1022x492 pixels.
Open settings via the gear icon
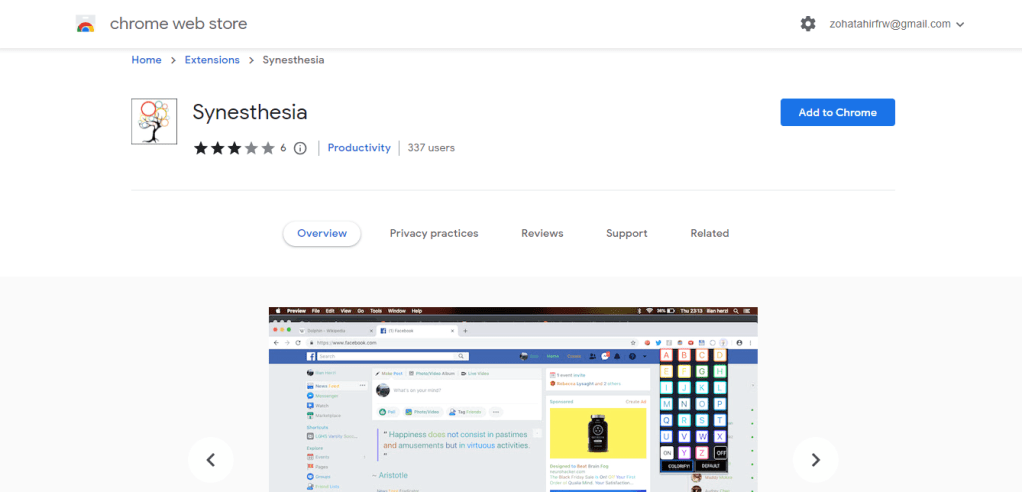coord(808,24)
